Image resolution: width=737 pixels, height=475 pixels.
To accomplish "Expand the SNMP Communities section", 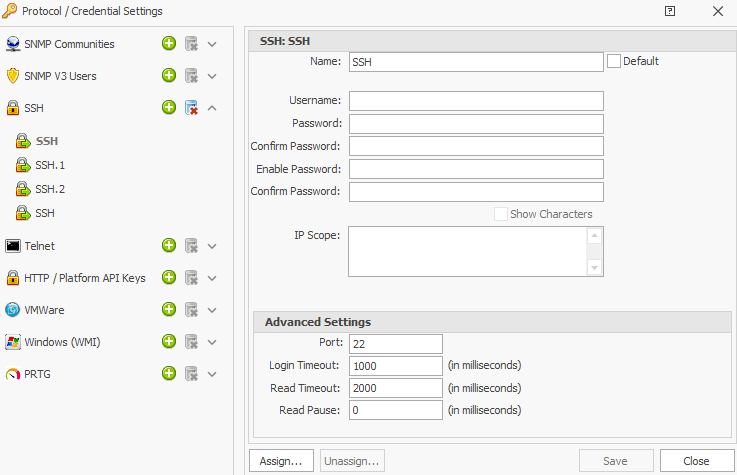I will tap(212, 44).
